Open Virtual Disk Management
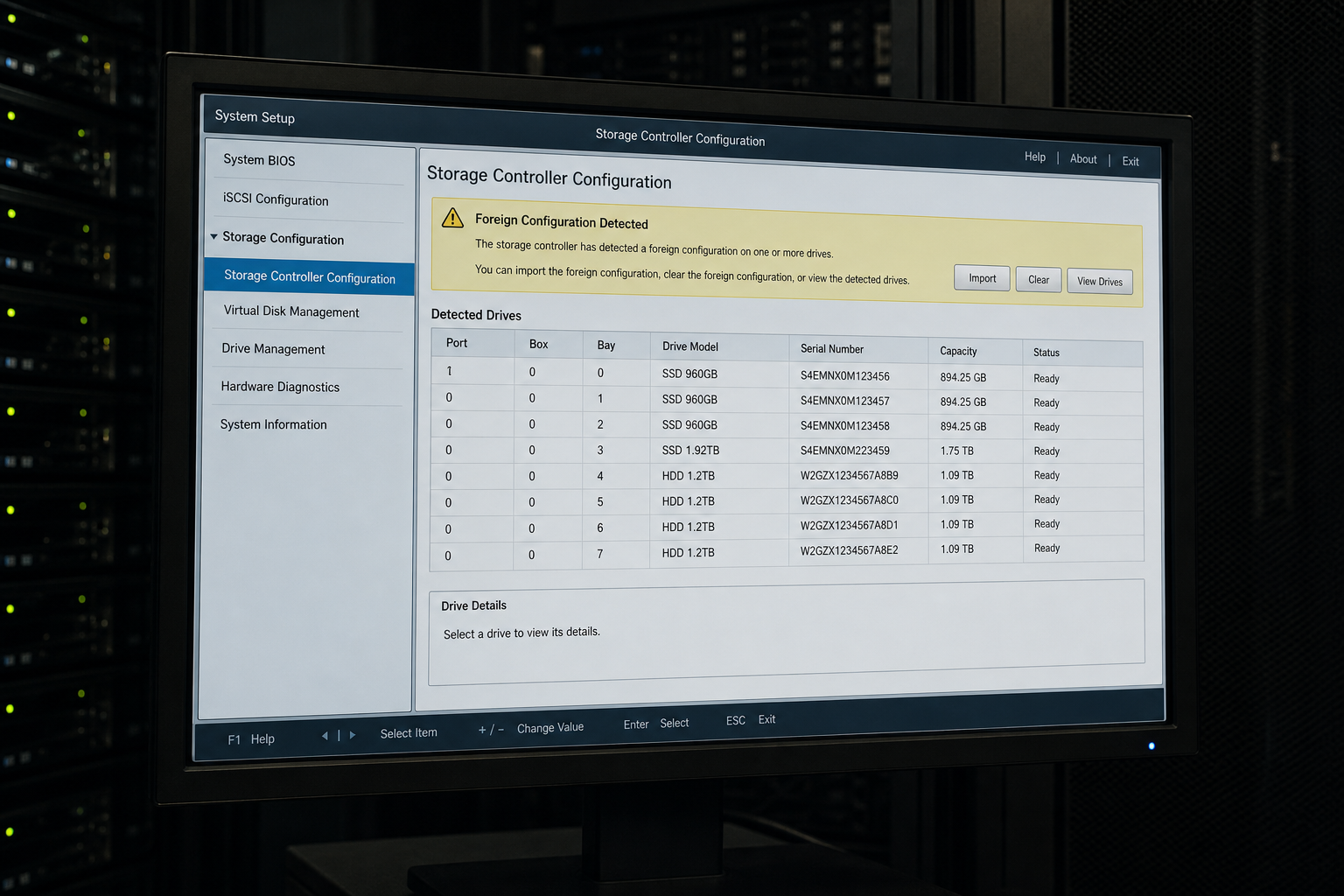The width and height of the screenshot is (1344, 896). click(x=291, y=311)
